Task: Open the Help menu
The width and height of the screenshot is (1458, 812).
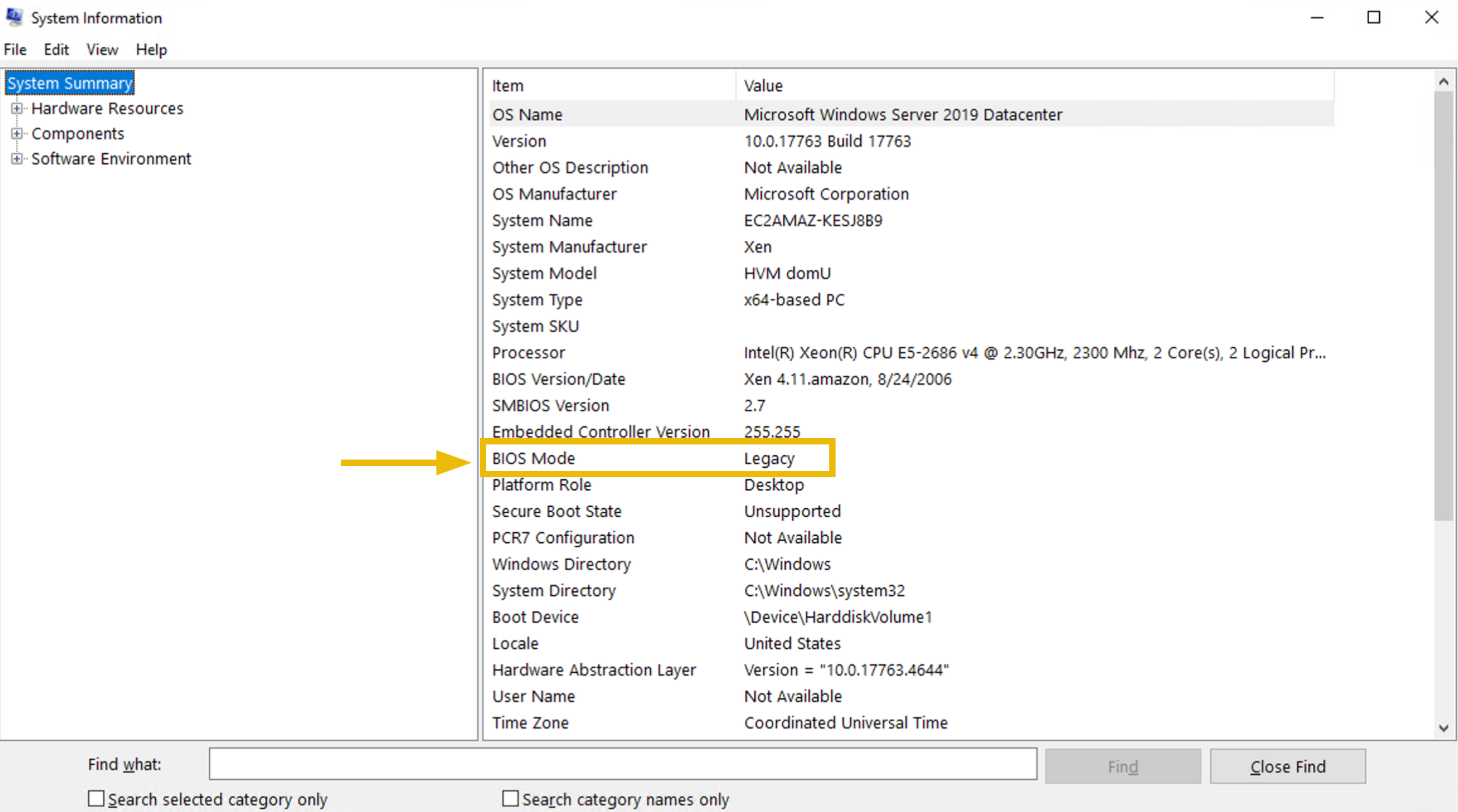Action: [151, 49]
